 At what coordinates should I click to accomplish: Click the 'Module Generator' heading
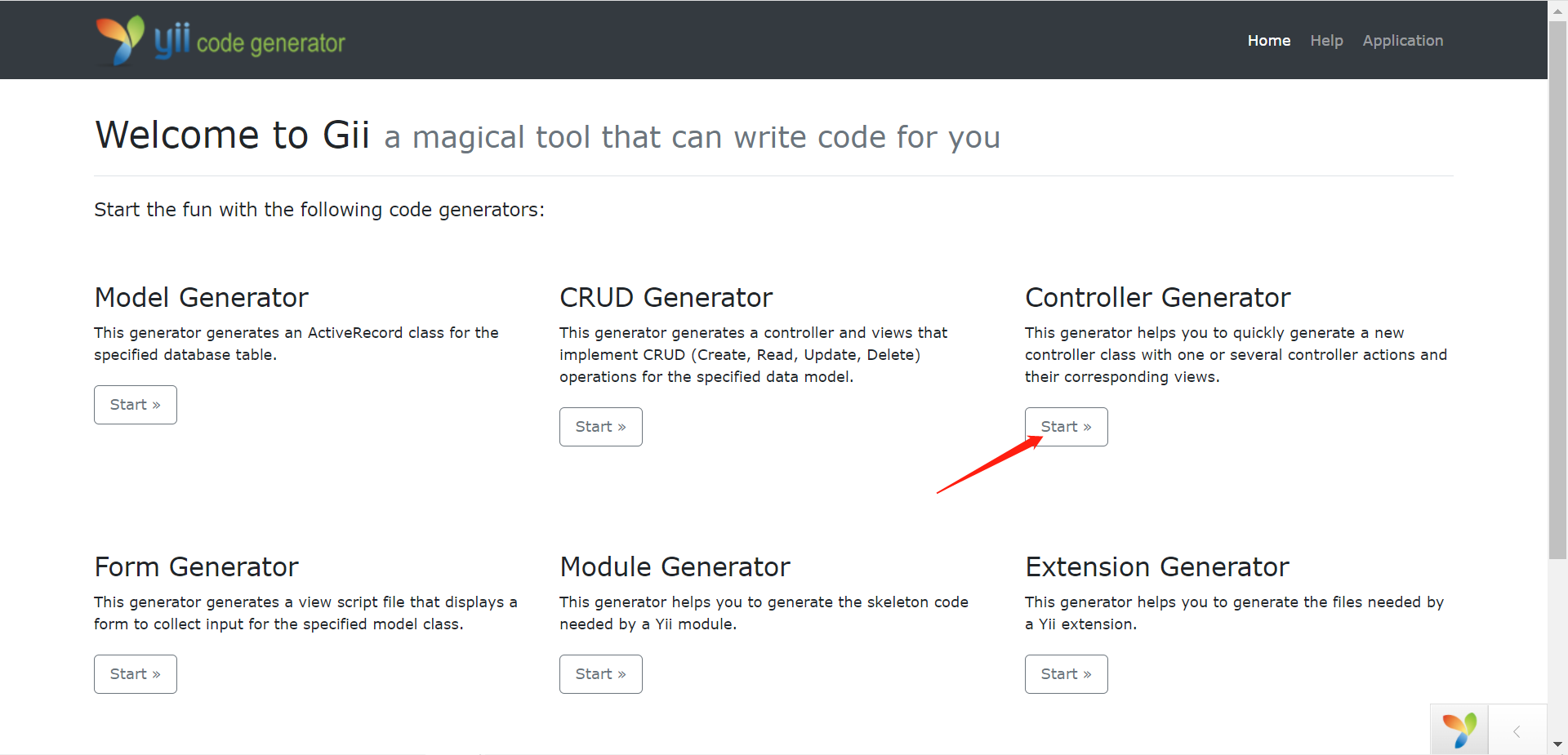(675, 567)
